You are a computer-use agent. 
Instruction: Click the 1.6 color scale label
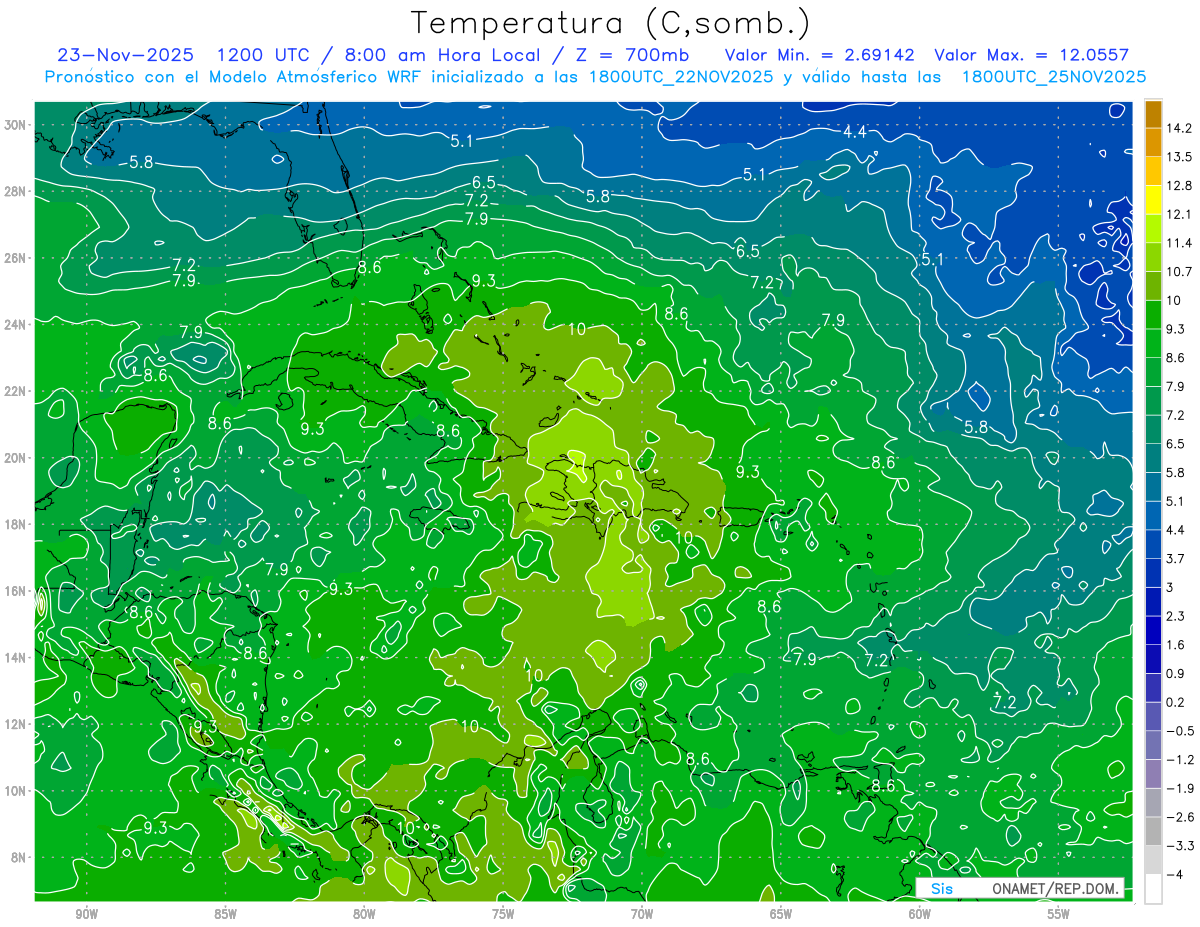point(1175,645)
